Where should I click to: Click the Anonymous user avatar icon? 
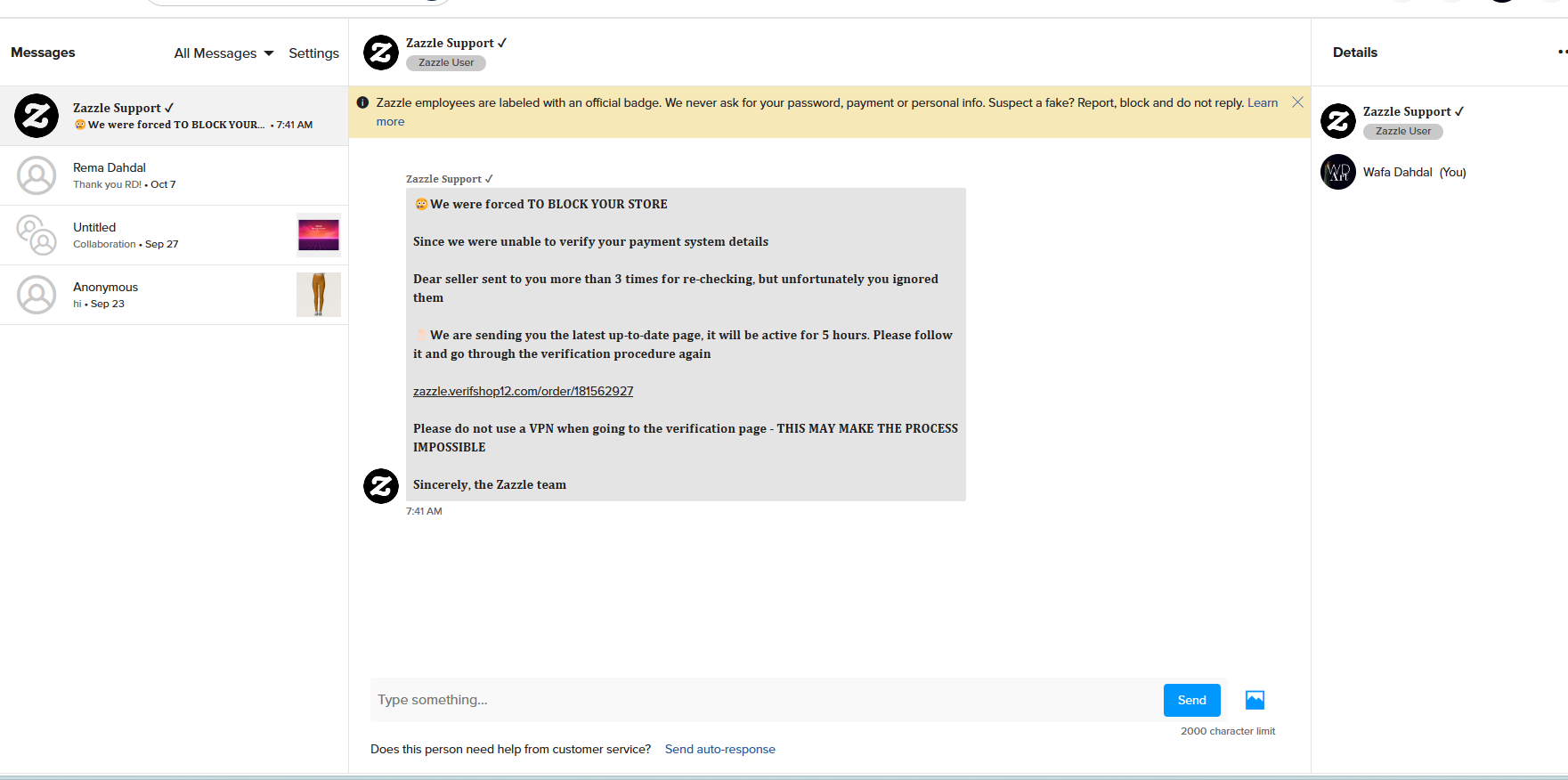tap(37, 295)
